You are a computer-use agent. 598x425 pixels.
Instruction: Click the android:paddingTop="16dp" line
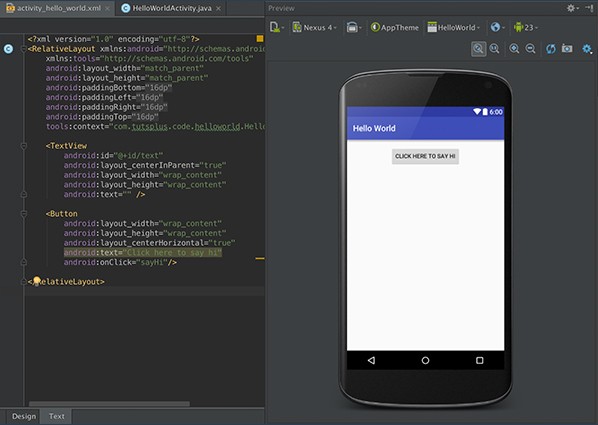(102, 117)
